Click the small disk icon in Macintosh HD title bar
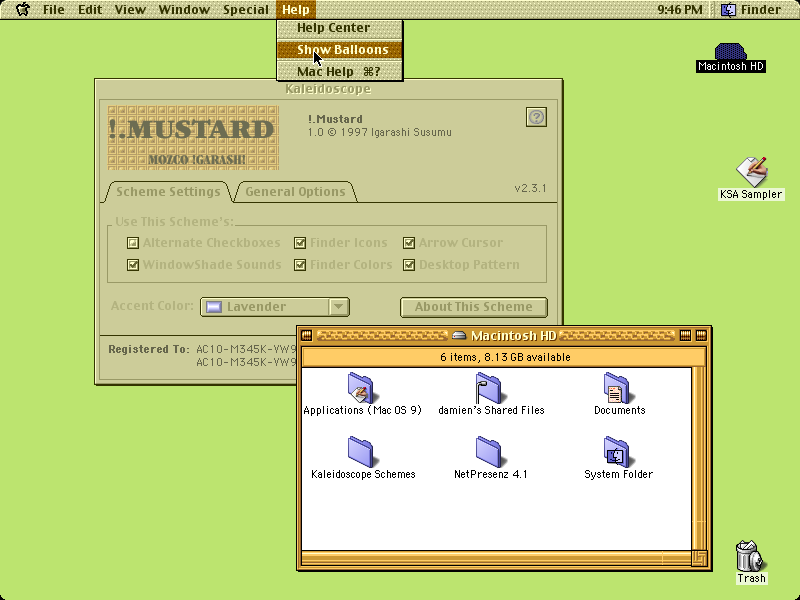Screen dimensions: 800x600 [459, 335]
